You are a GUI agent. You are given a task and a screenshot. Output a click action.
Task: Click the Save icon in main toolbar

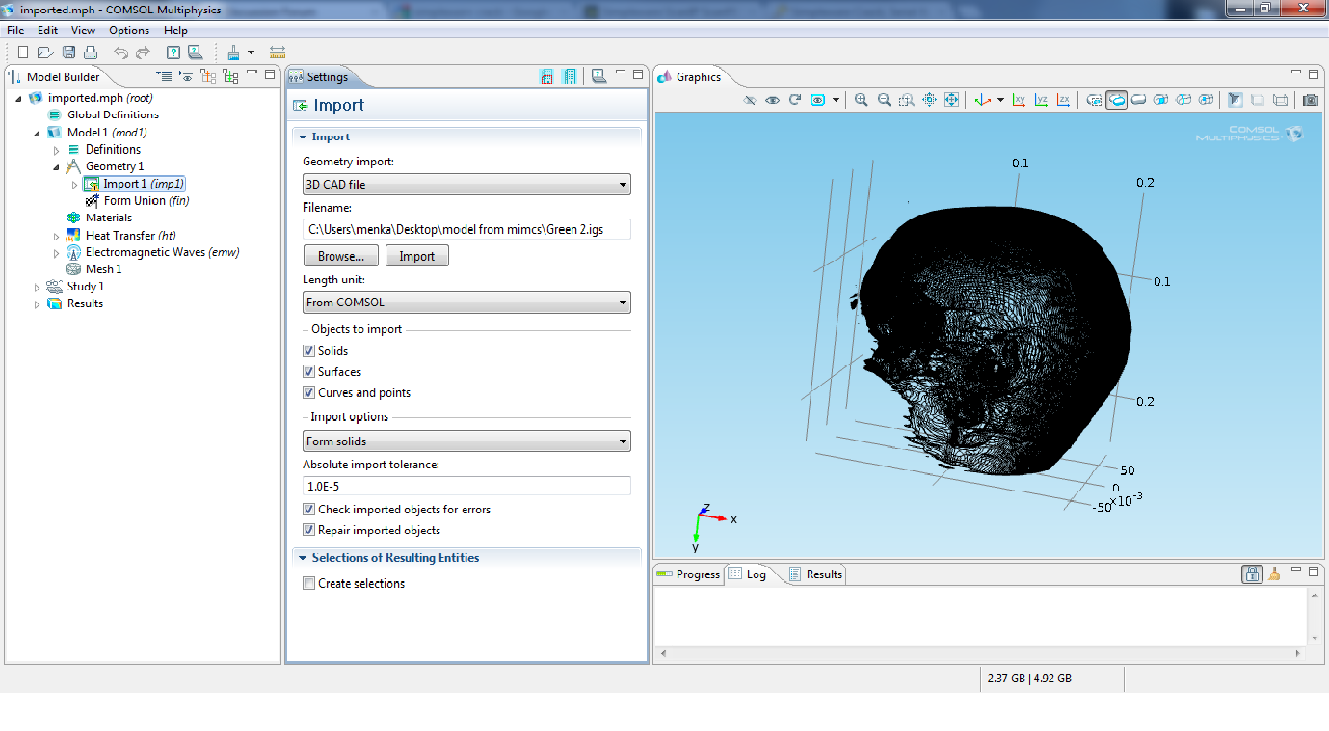[x=69, y=52]
